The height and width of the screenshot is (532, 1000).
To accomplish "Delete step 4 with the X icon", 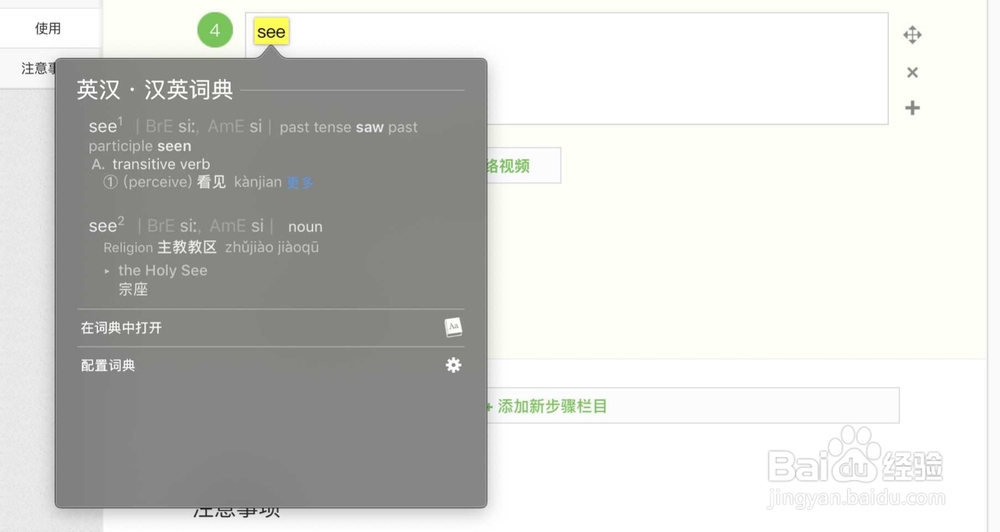I will [913, 72].
